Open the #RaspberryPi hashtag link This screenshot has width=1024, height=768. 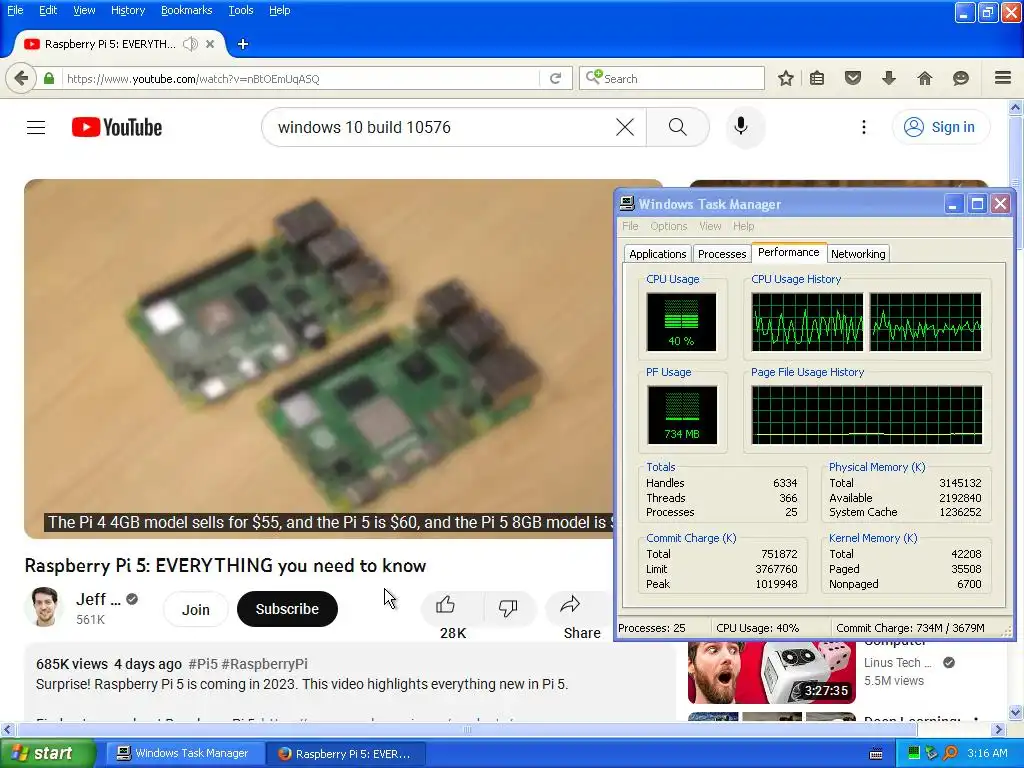(x=264, y=664)
